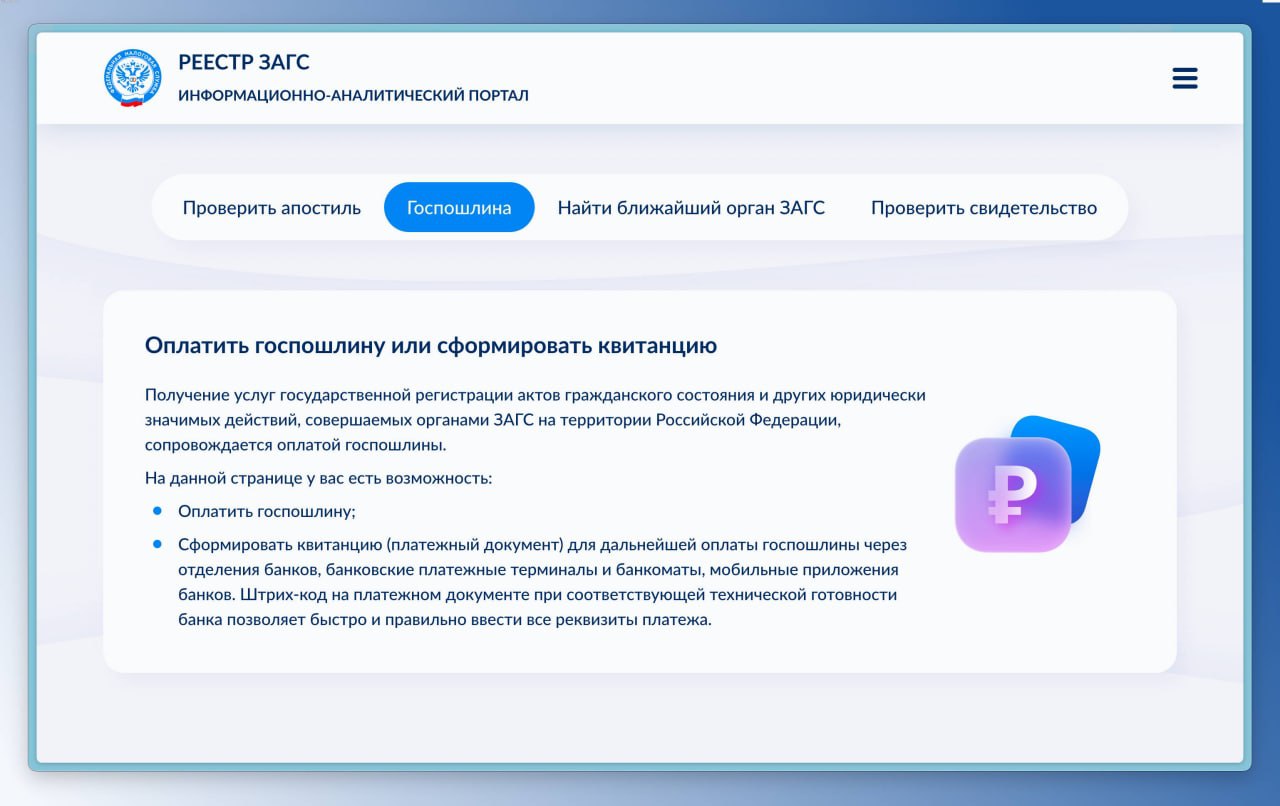1280x806 pixels.
Task: Click the purple ruble symbol icon
Action: pos(1013,494)
